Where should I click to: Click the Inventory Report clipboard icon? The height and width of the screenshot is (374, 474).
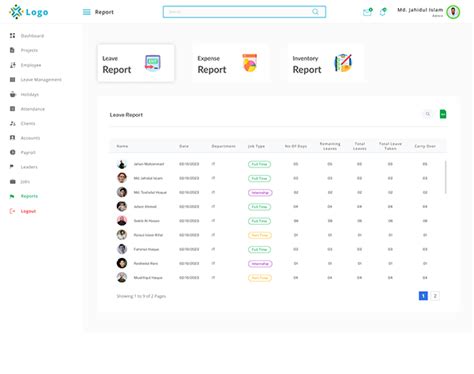coord(343,63)
